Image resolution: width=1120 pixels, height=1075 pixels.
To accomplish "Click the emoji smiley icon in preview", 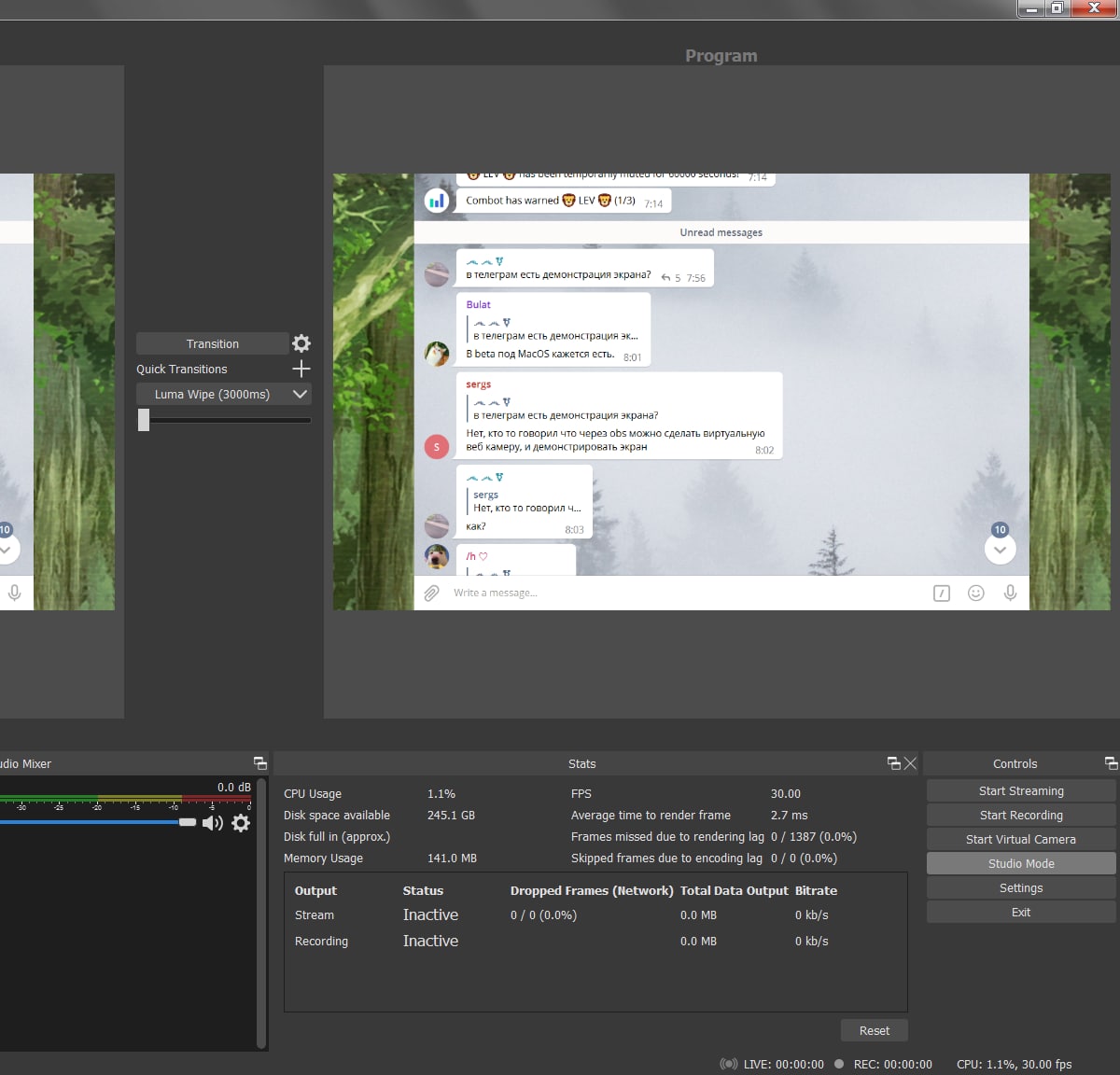I will (976, 593).
